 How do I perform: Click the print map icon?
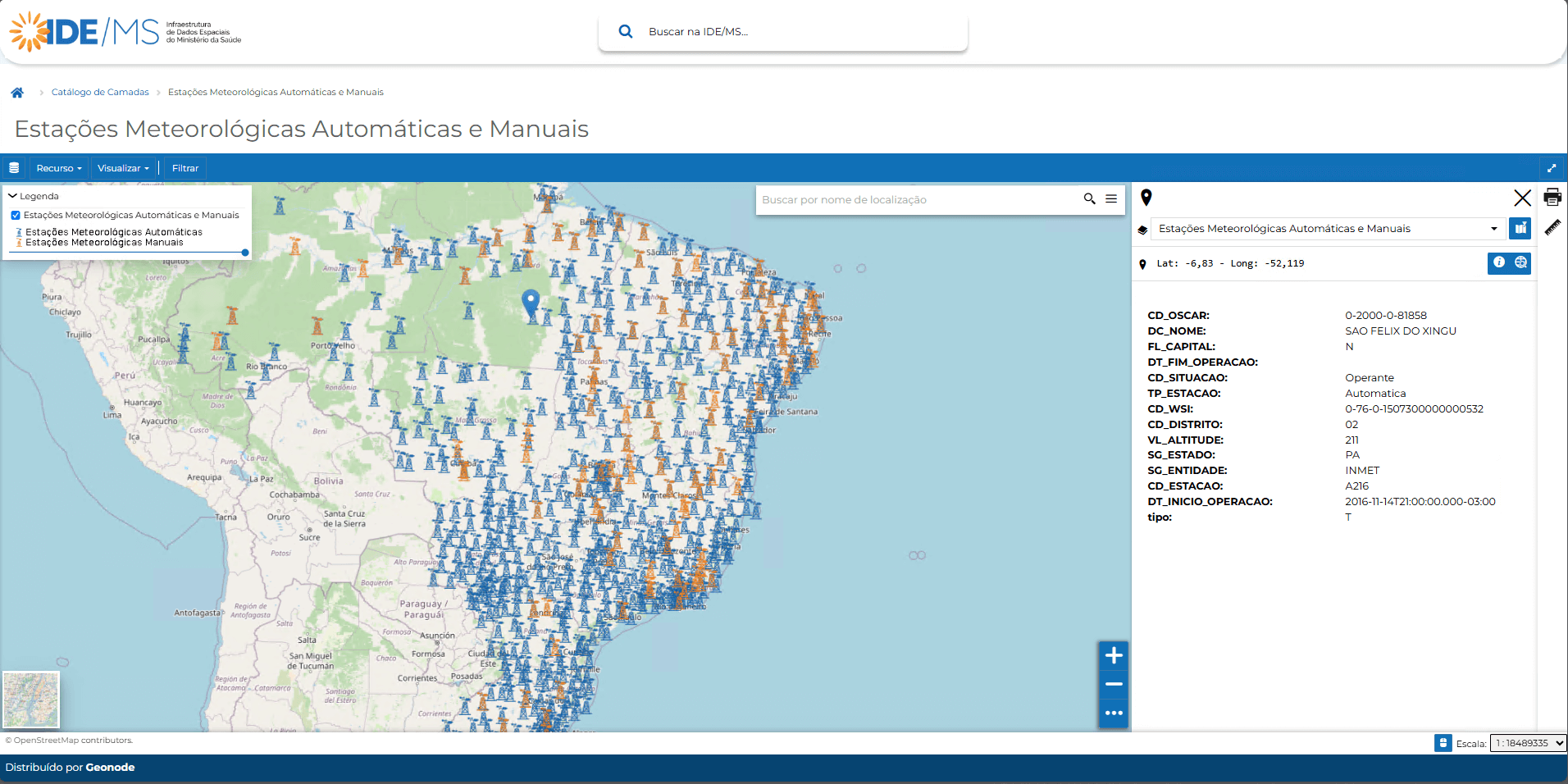pos(1552,197)
